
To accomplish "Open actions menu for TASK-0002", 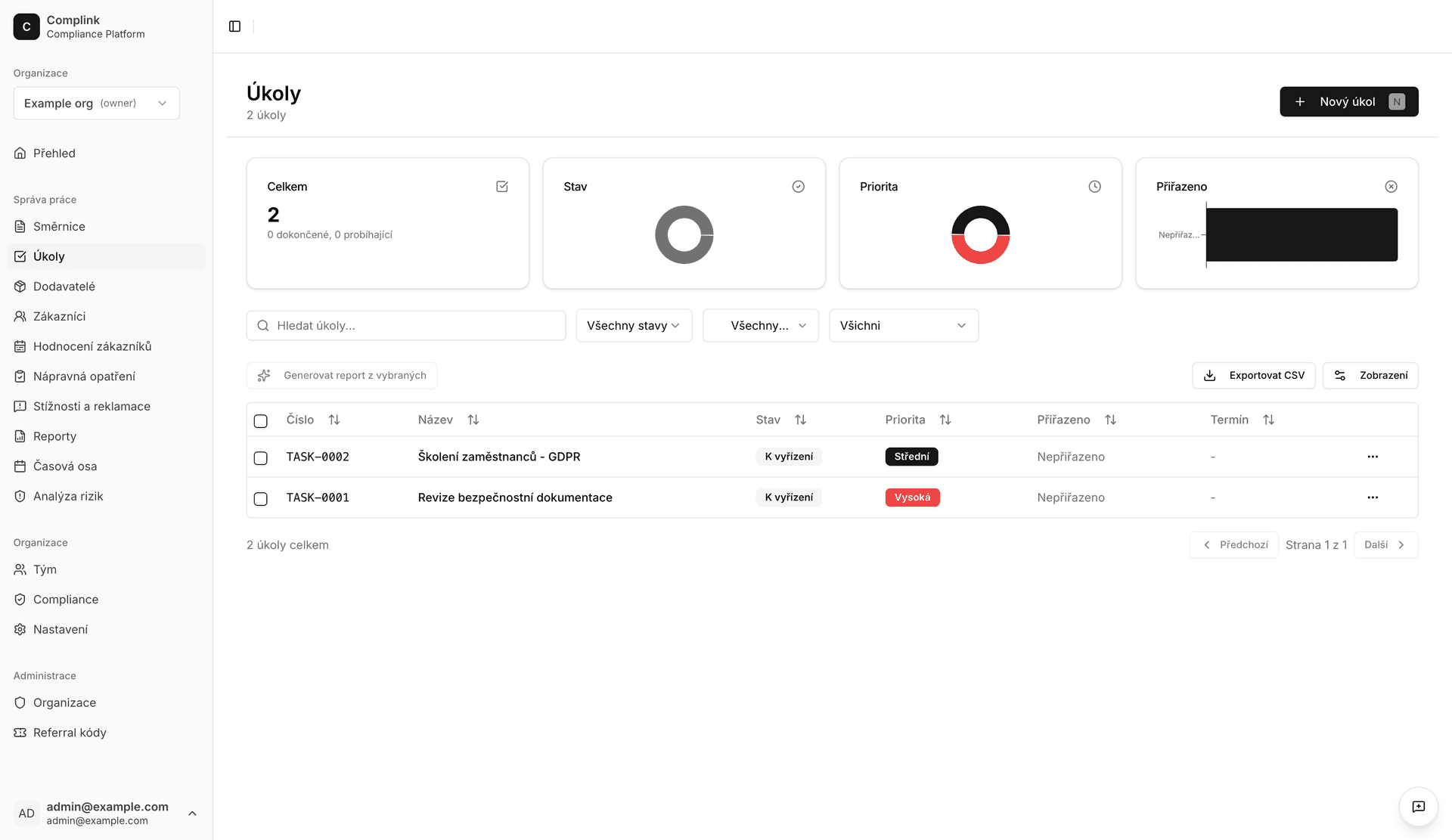I will click(x=1373, y=457).
